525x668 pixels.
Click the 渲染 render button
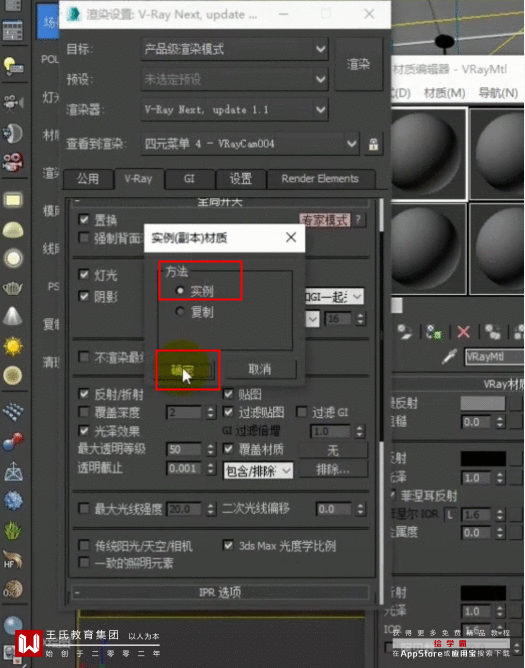(x=358, y=64)
